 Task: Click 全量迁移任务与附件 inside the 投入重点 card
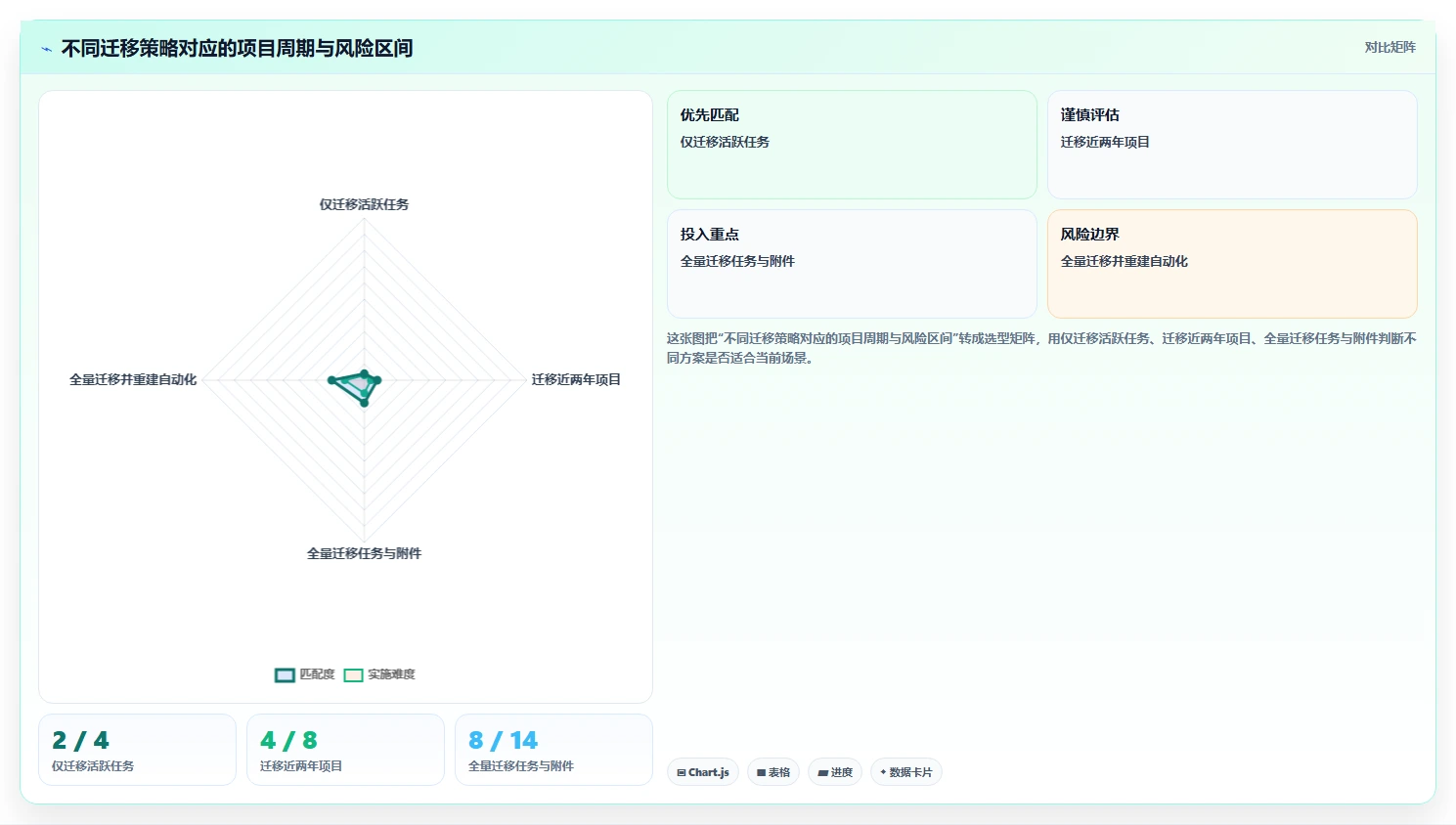737,261
